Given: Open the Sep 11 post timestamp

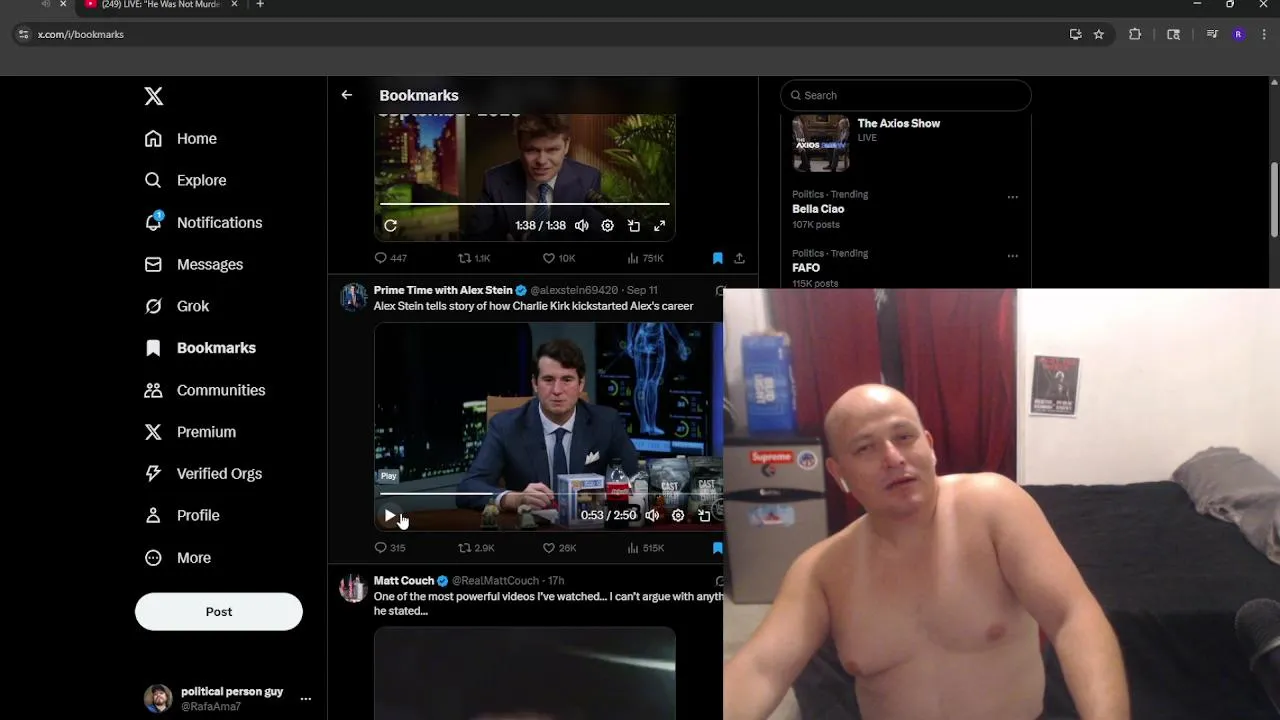Looking at the screenshot, I should click(642, 290).
